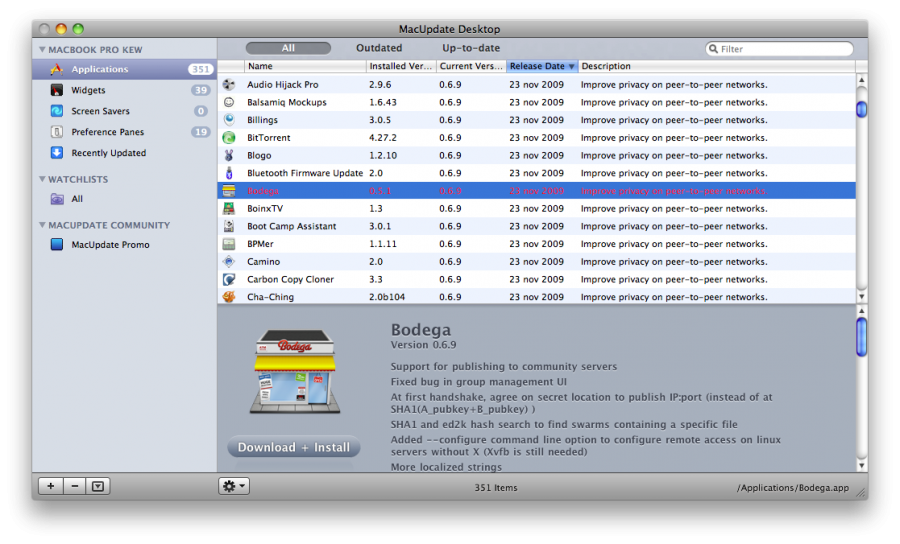
Task: Click the Camino browser icon
Action: pyautogui.click(x=229, y=262)
